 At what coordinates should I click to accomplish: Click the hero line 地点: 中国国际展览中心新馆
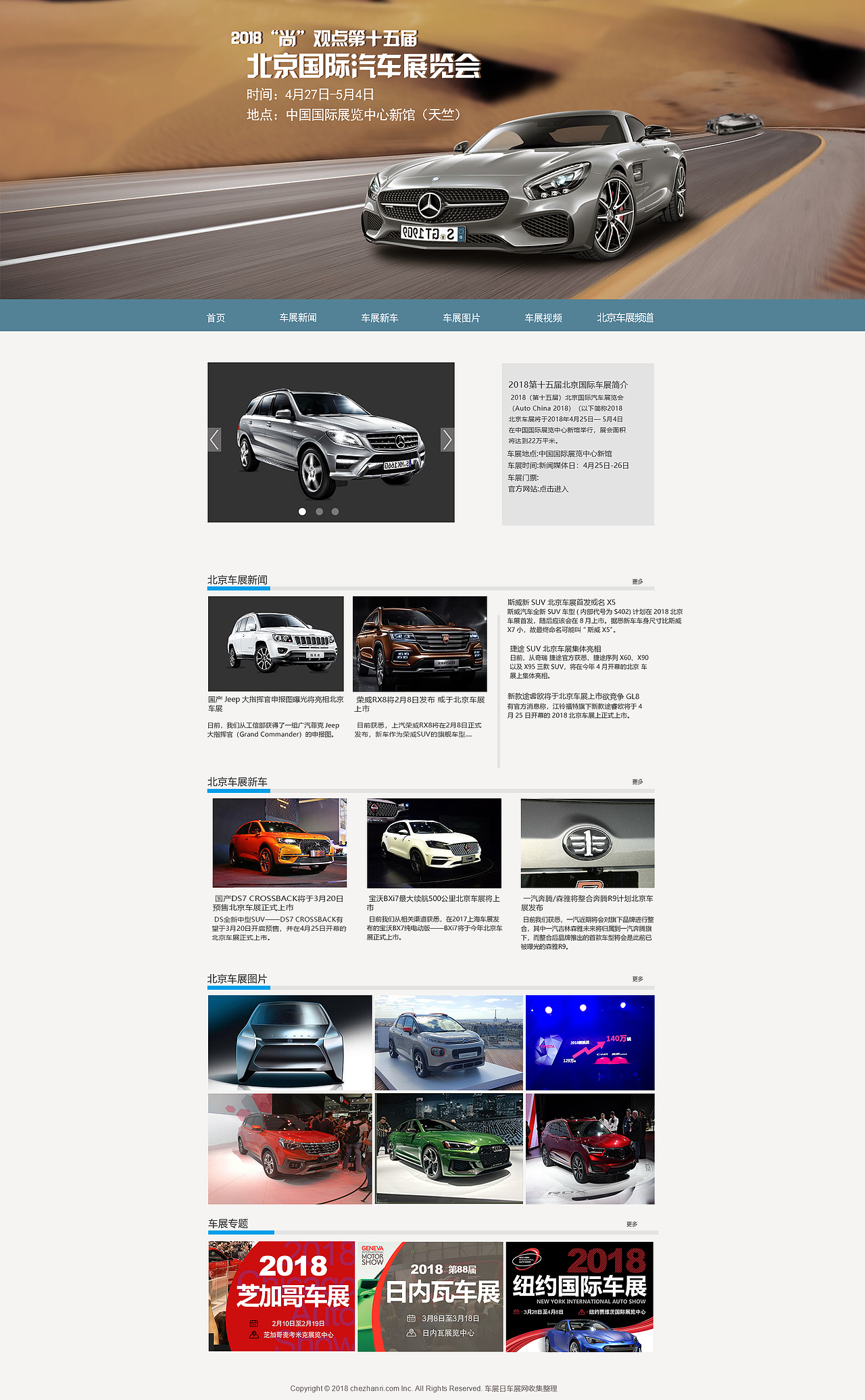354,115
